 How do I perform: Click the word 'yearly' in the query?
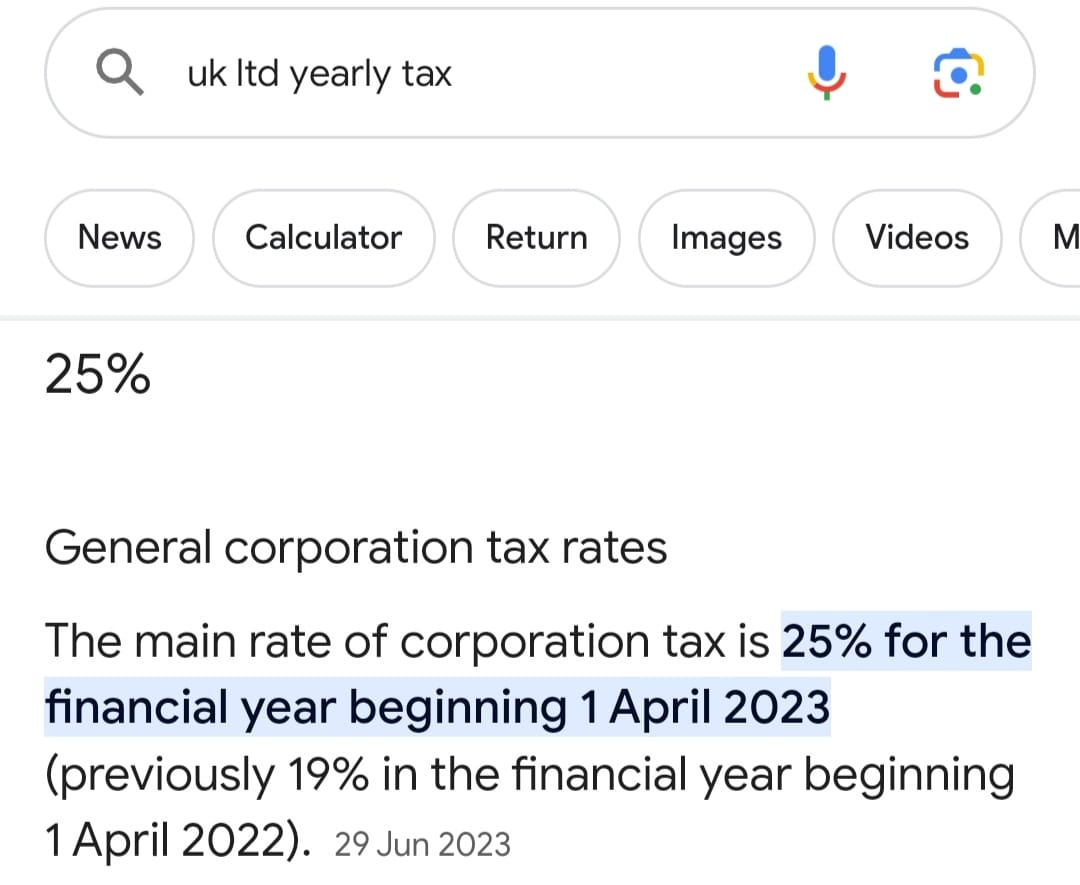340,74
